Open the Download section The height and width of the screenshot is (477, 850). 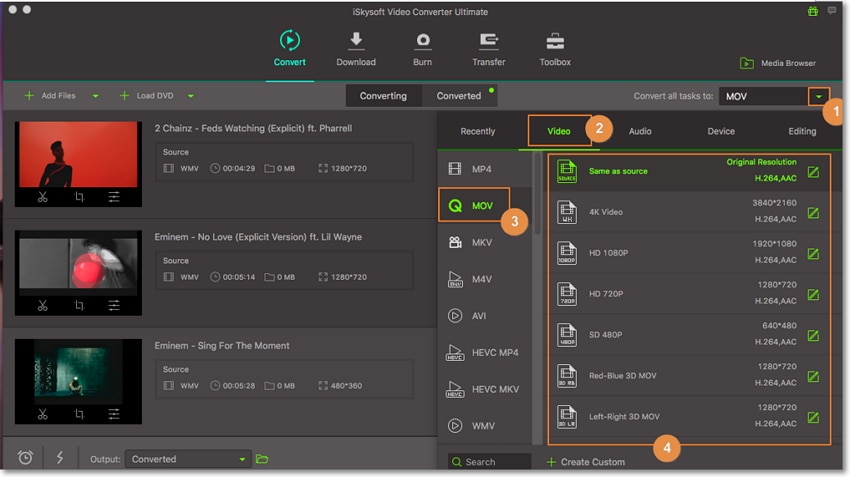[x=356, y=48]
